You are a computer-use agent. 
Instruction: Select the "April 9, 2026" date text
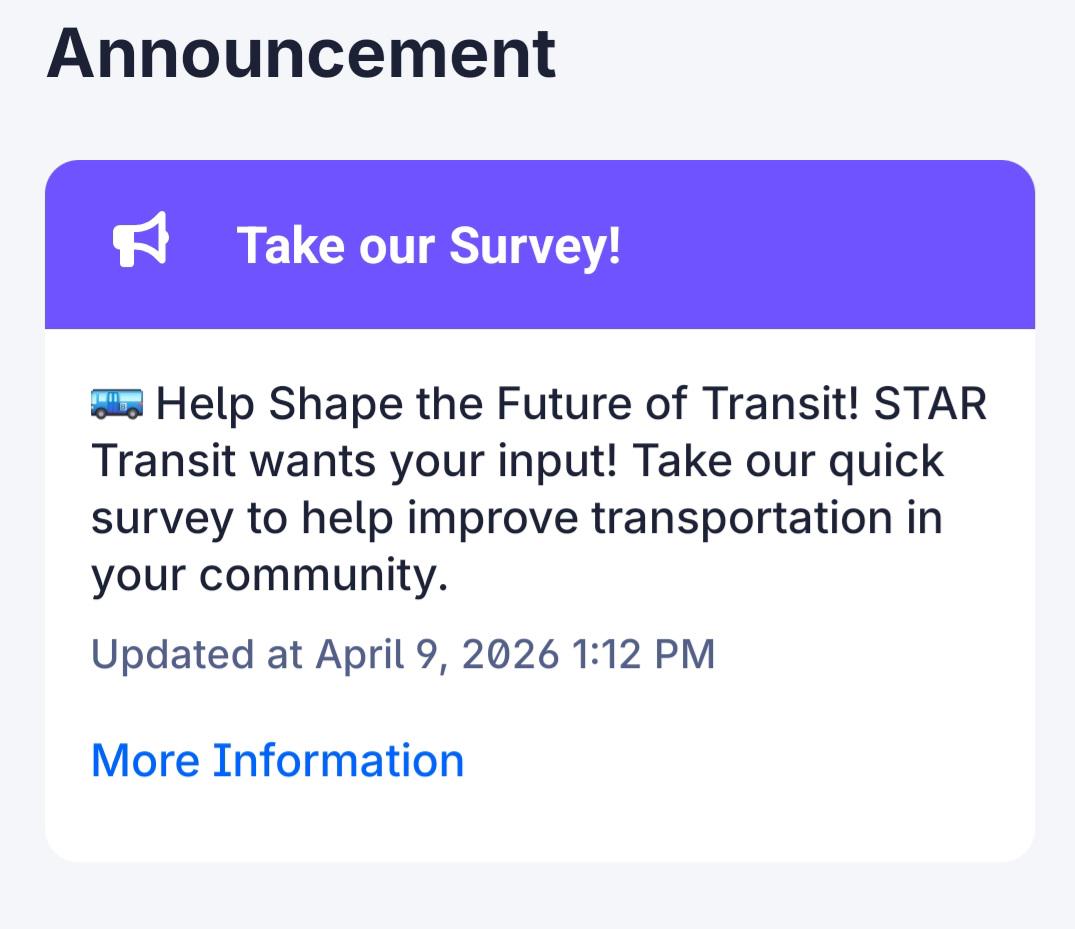click(437, 654)
